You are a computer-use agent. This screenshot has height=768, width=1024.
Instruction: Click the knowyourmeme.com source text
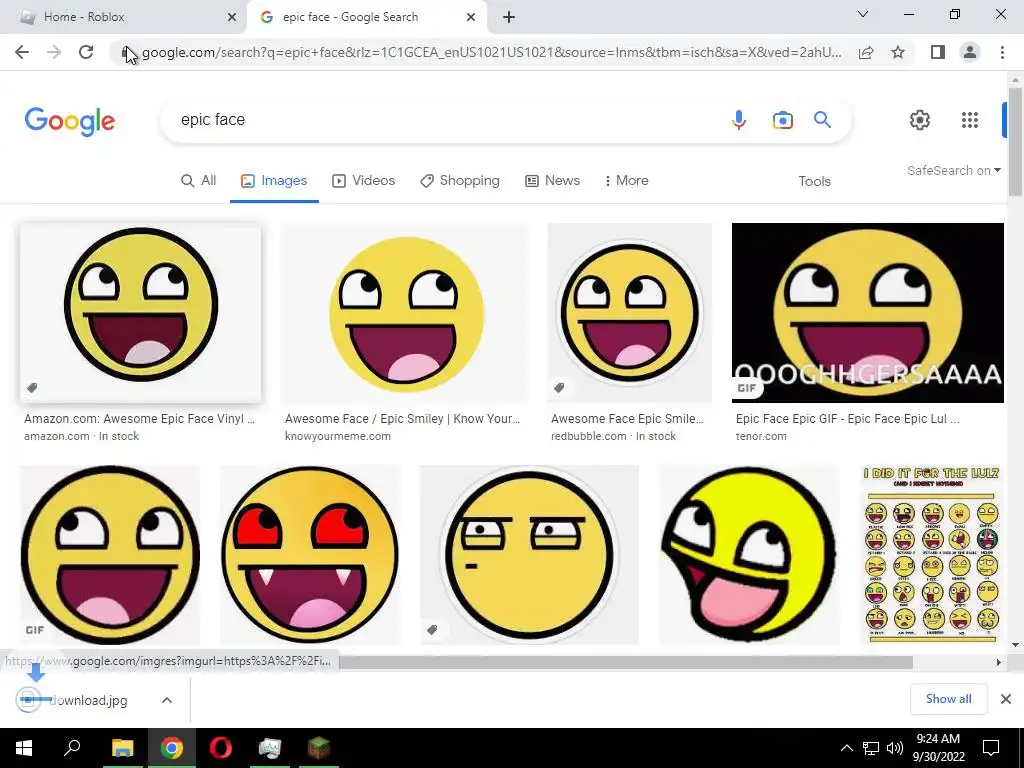point(338,436)
